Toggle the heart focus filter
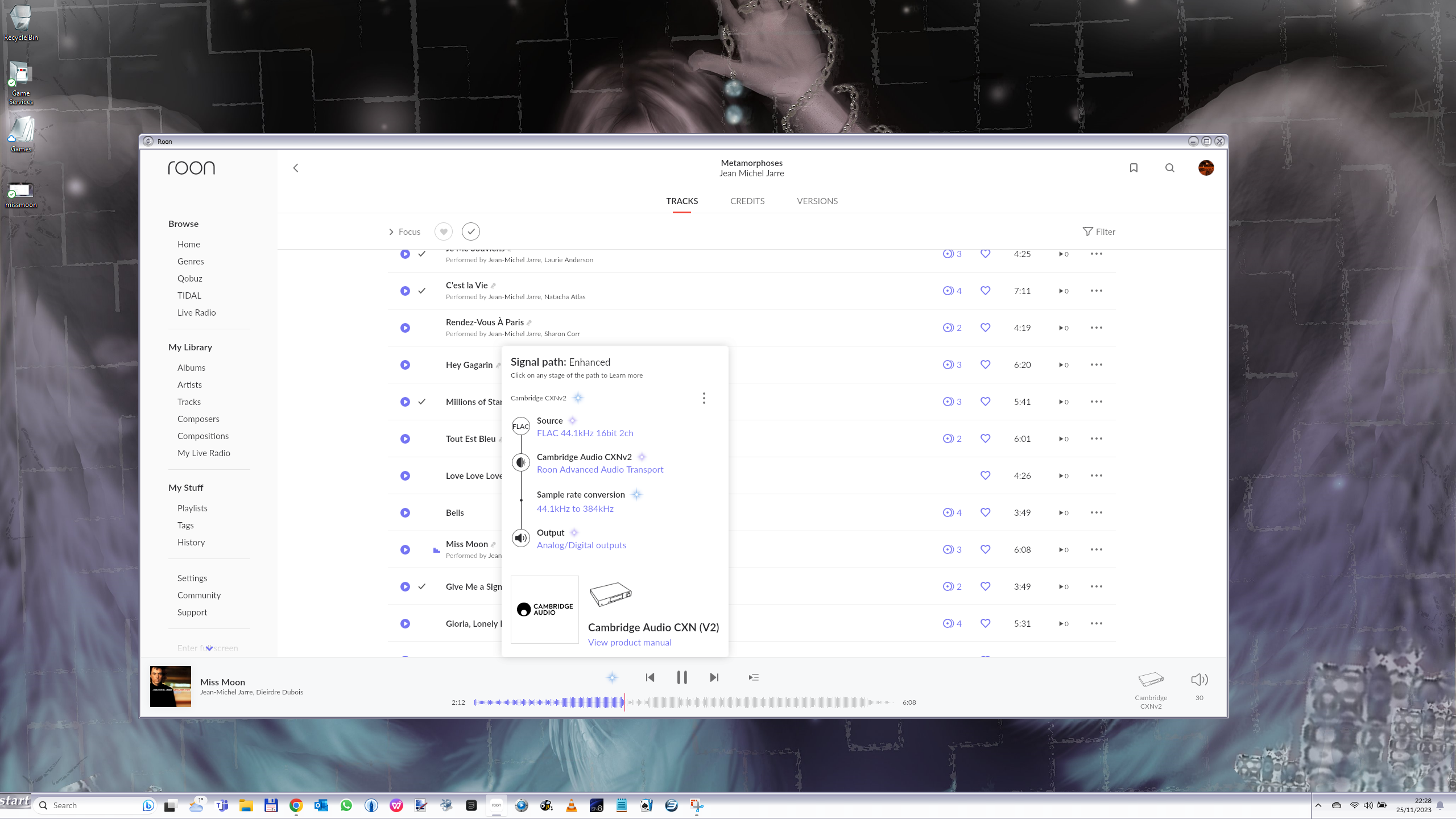This screenshot has width=1456, height=819. tap(444, 231)
